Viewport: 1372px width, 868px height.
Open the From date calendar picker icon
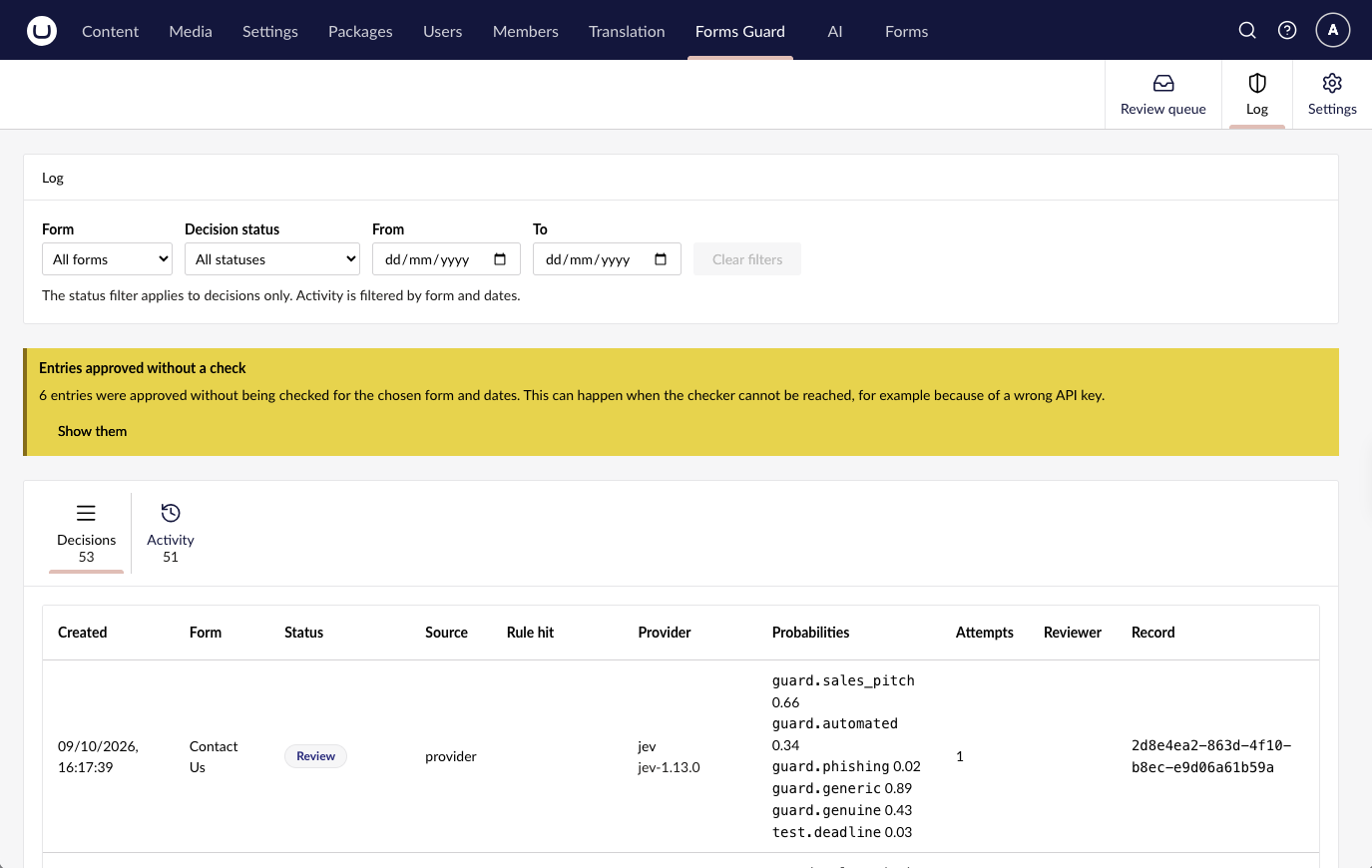tap(500, 259)
